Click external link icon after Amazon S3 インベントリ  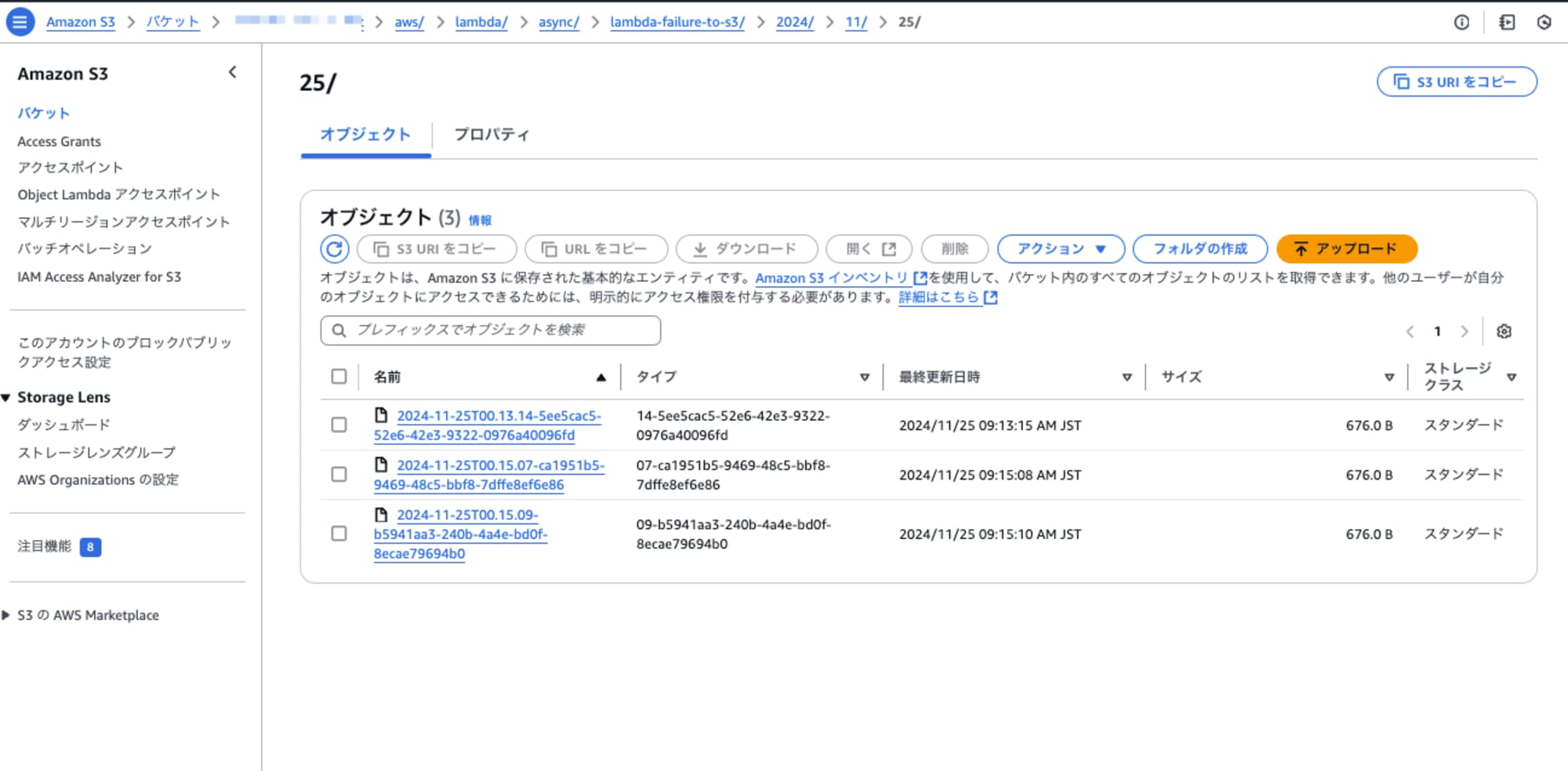coord(920,278)
